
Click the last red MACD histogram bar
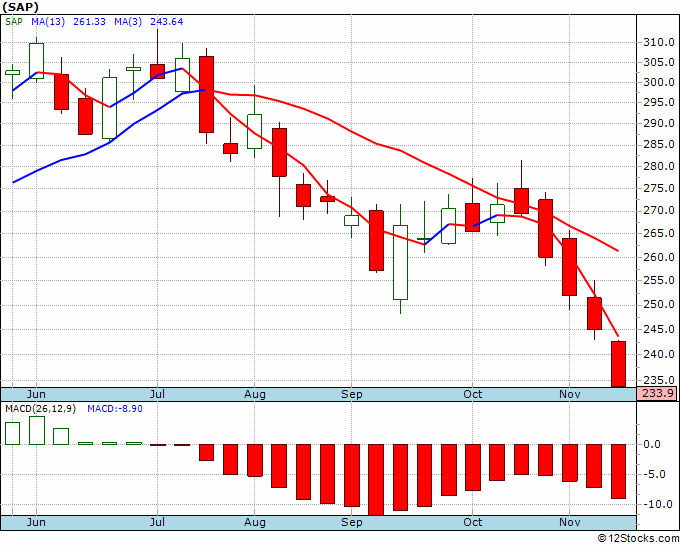pyautogui.click(x=618, y=471)
